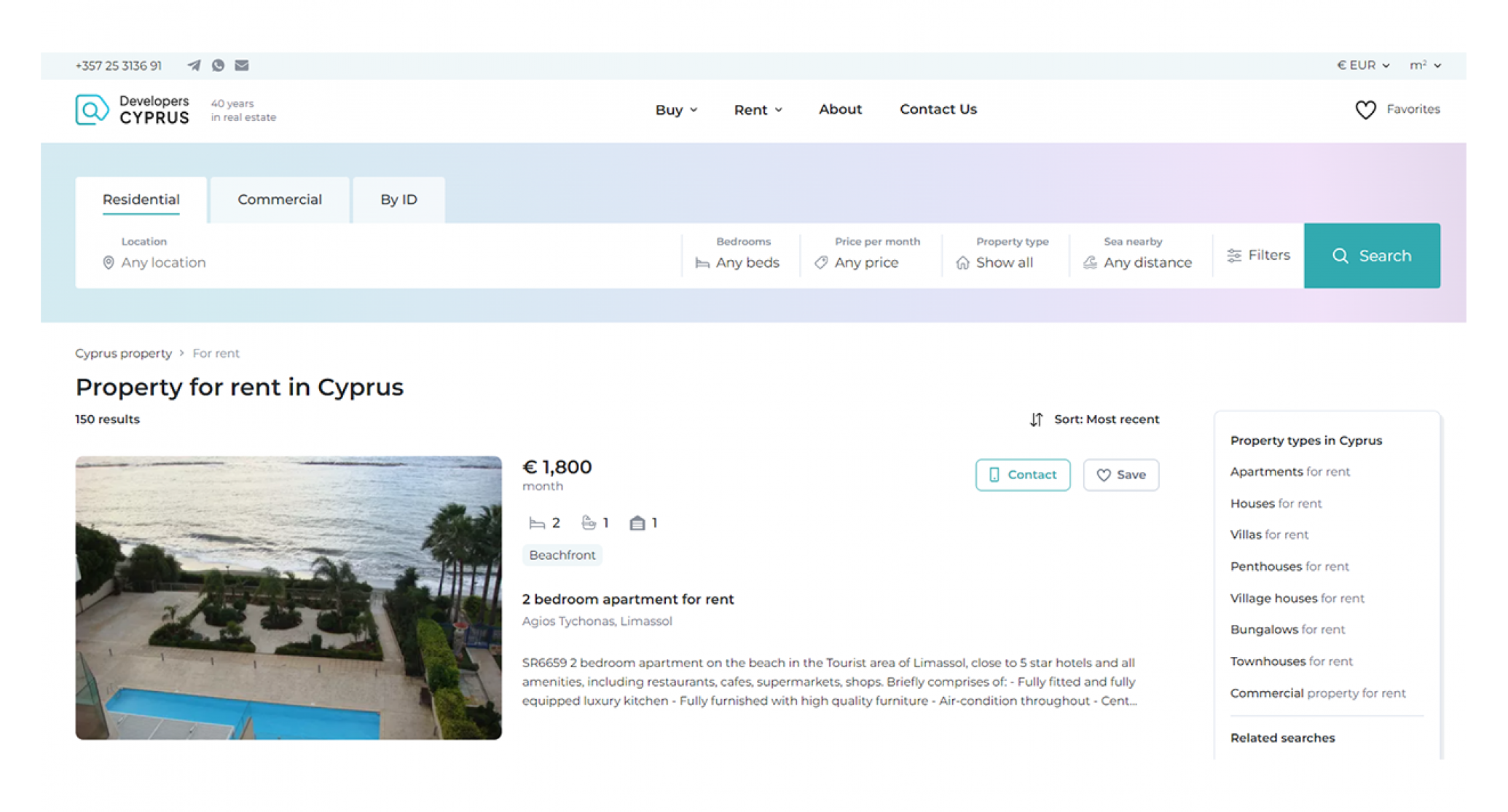Click the sort arrows icon
The height and width of the screenshot is (812, 1508).
(x=1036, y=419)
